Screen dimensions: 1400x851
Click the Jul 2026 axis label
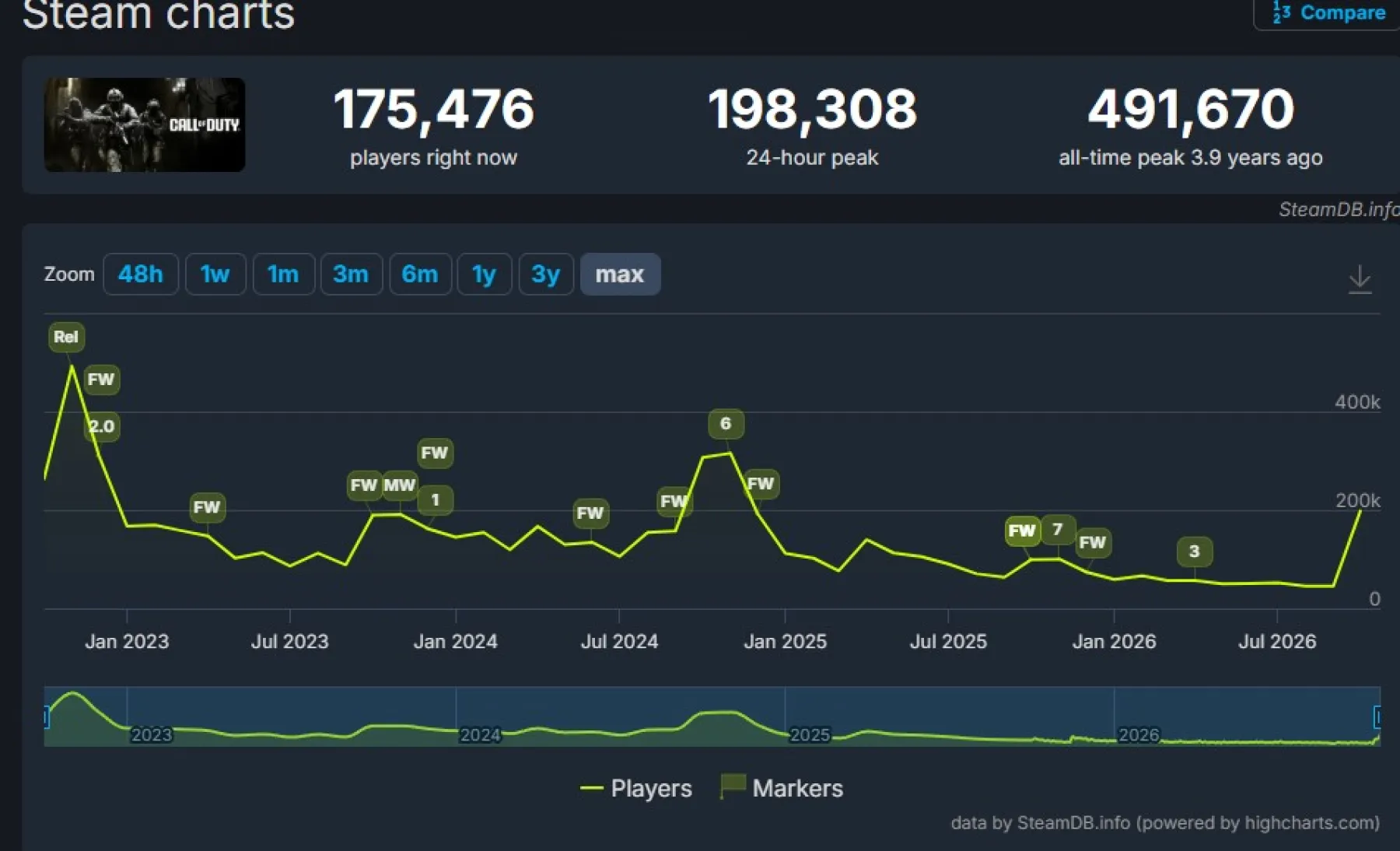1277,642
